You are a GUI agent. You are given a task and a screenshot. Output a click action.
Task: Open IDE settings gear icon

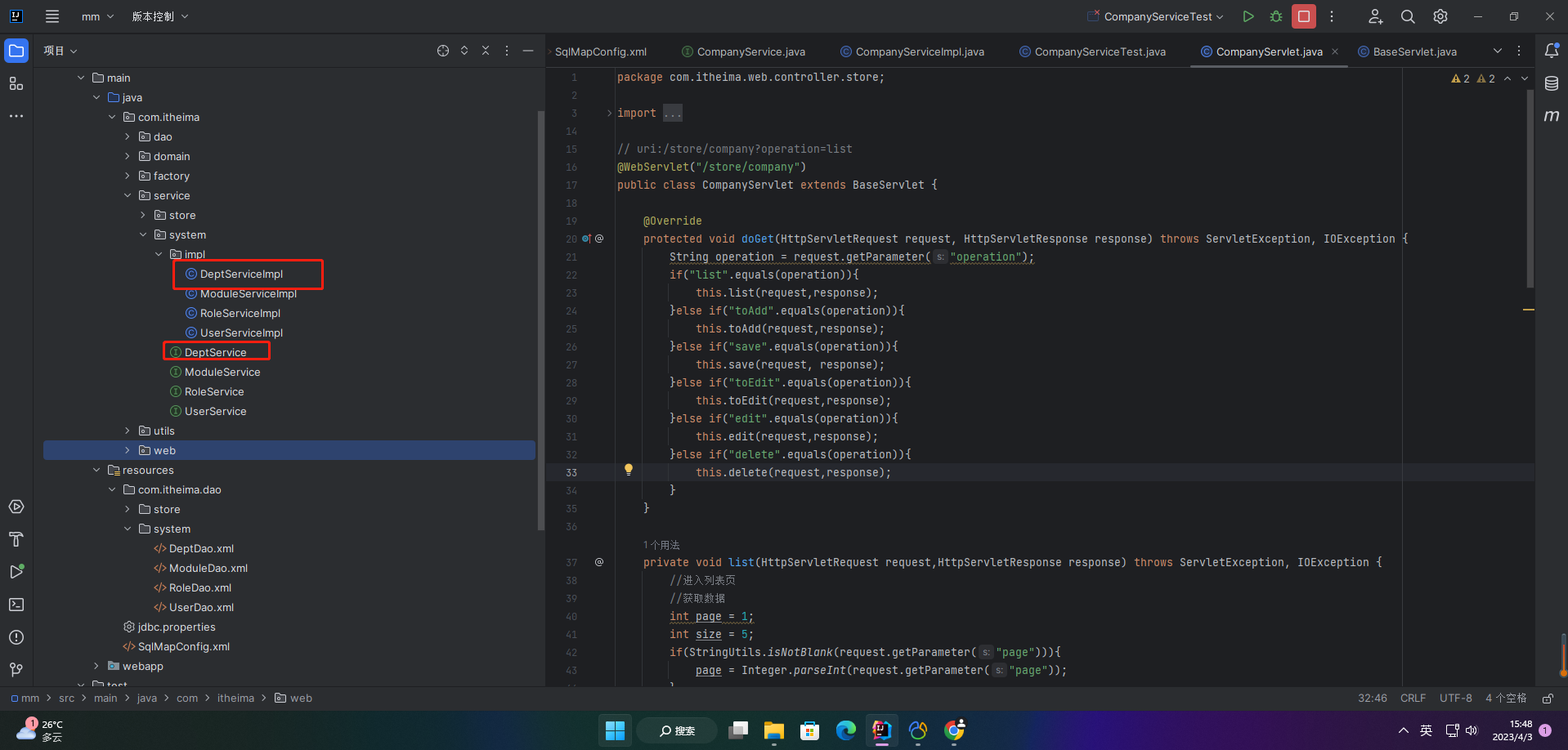coord(1440,16)
